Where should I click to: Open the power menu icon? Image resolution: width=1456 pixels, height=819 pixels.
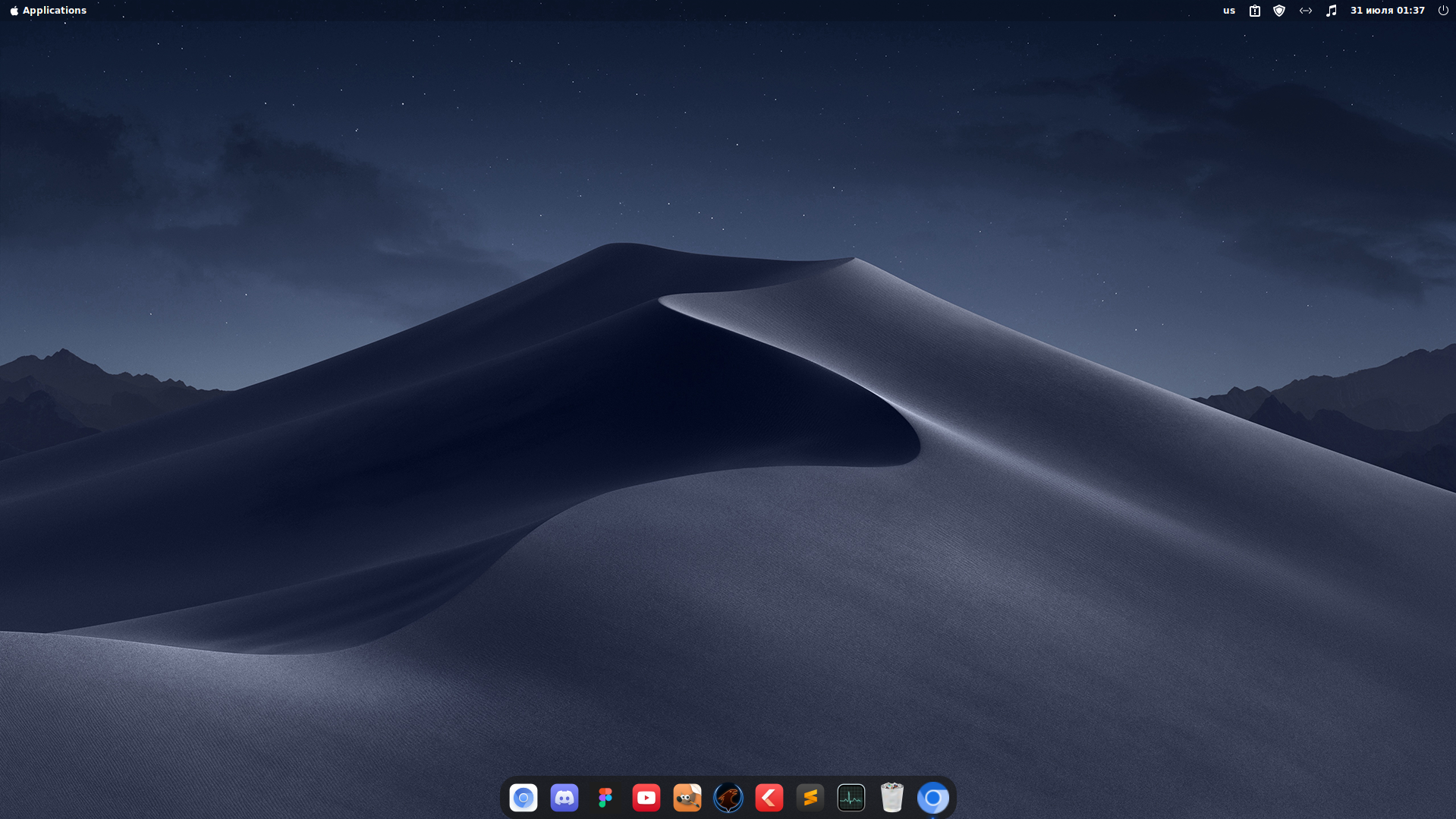(1442, 11)
